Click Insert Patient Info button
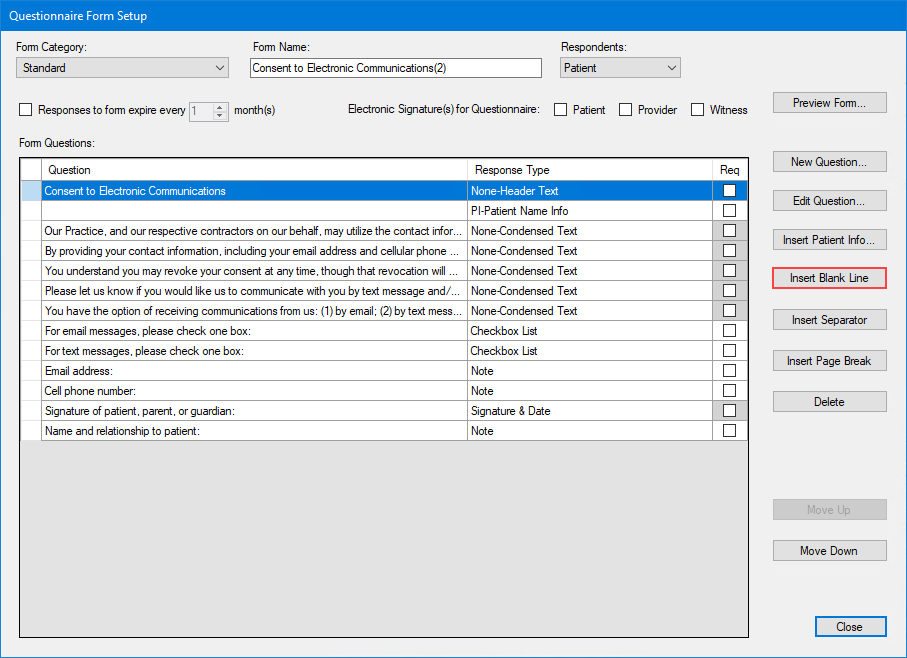The image size is (907, 658). pyautogui.click(x=829, y=239)
